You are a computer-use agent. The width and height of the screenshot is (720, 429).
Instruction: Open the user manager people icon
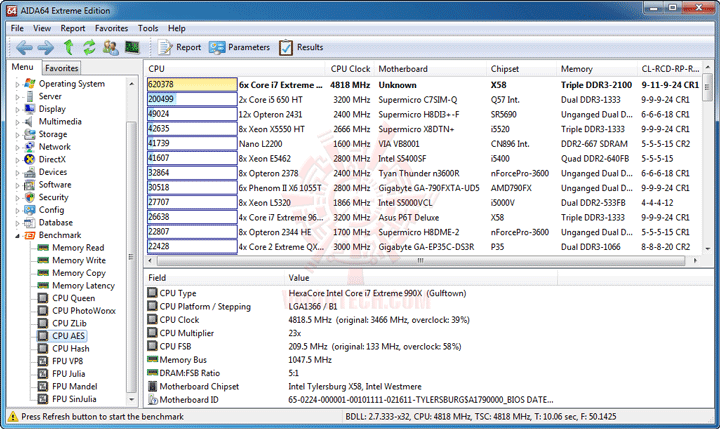(110, 47)
